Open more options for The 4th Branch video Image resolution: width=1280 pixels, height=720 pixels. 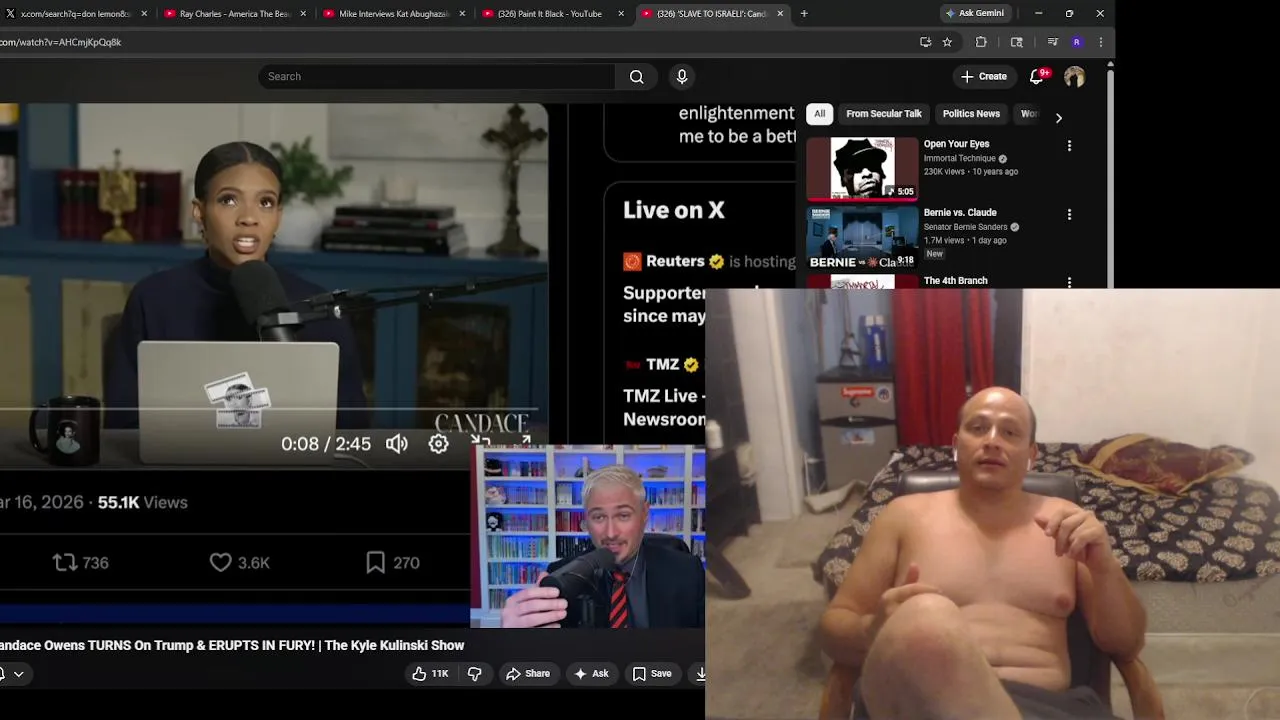pos(1069,283)
